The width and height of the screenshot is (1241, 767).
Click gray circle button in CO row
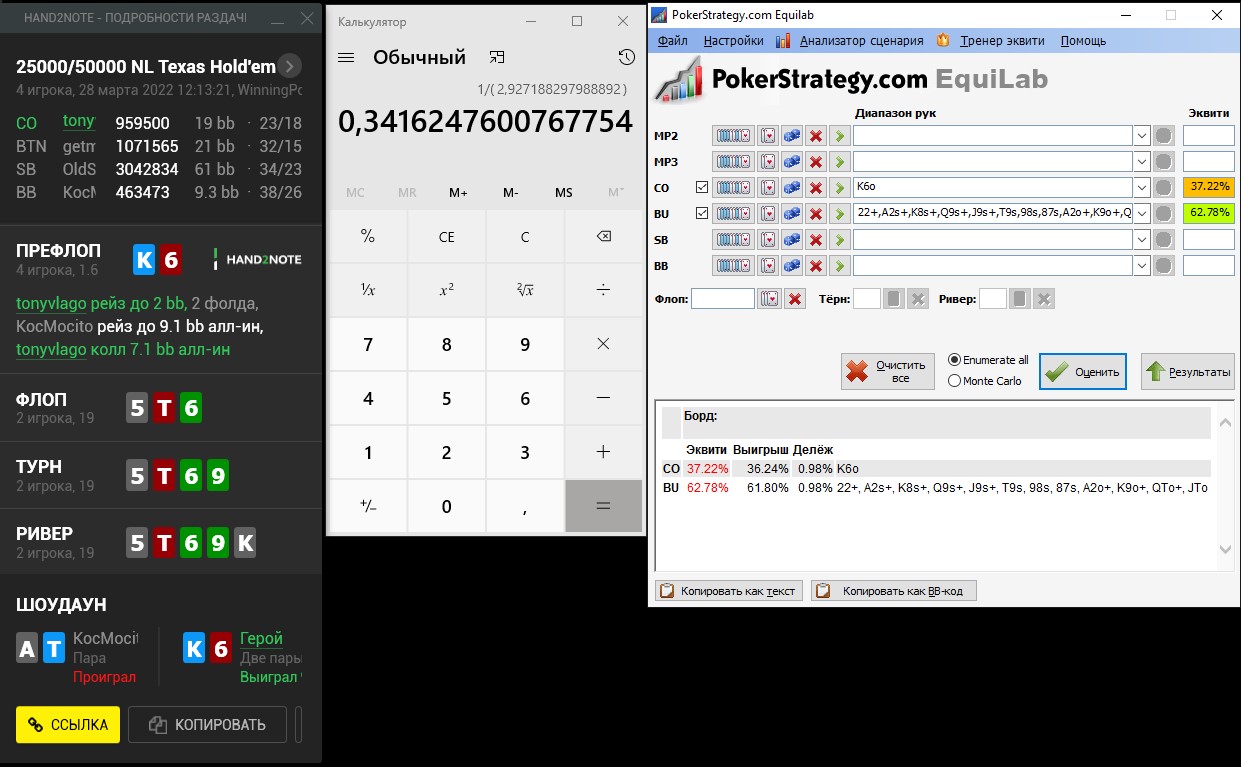coord(1164,187)
